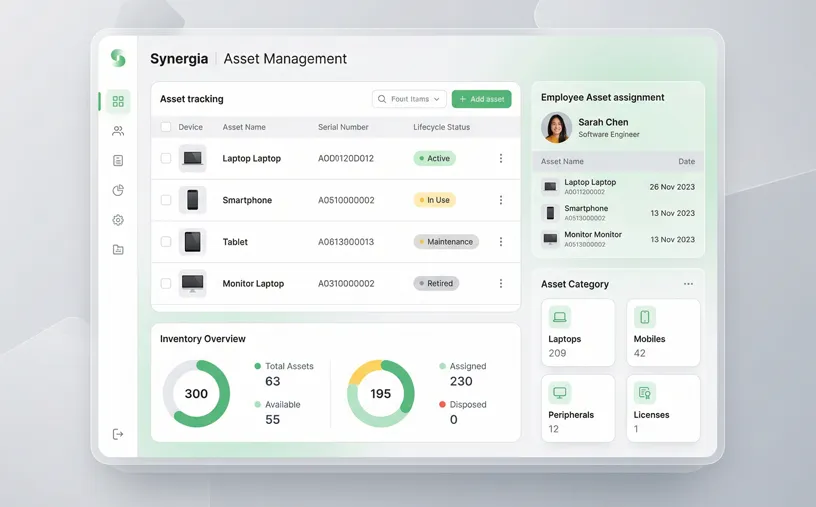This screenshot has width=816, height=507.
Task: Click the Synergia logo in the sidebar
Action: pyautogui.click(x=118, y=58)
